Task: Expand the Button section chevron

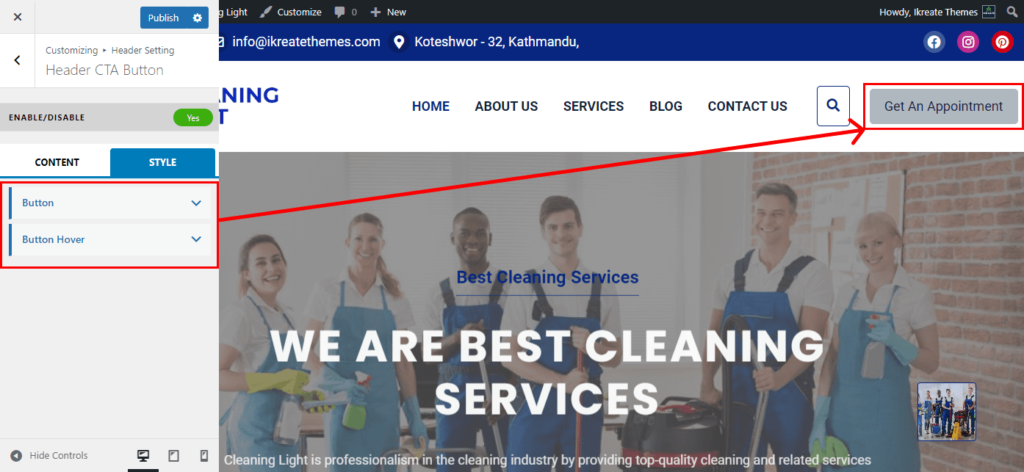Action: tap(196, 203)
